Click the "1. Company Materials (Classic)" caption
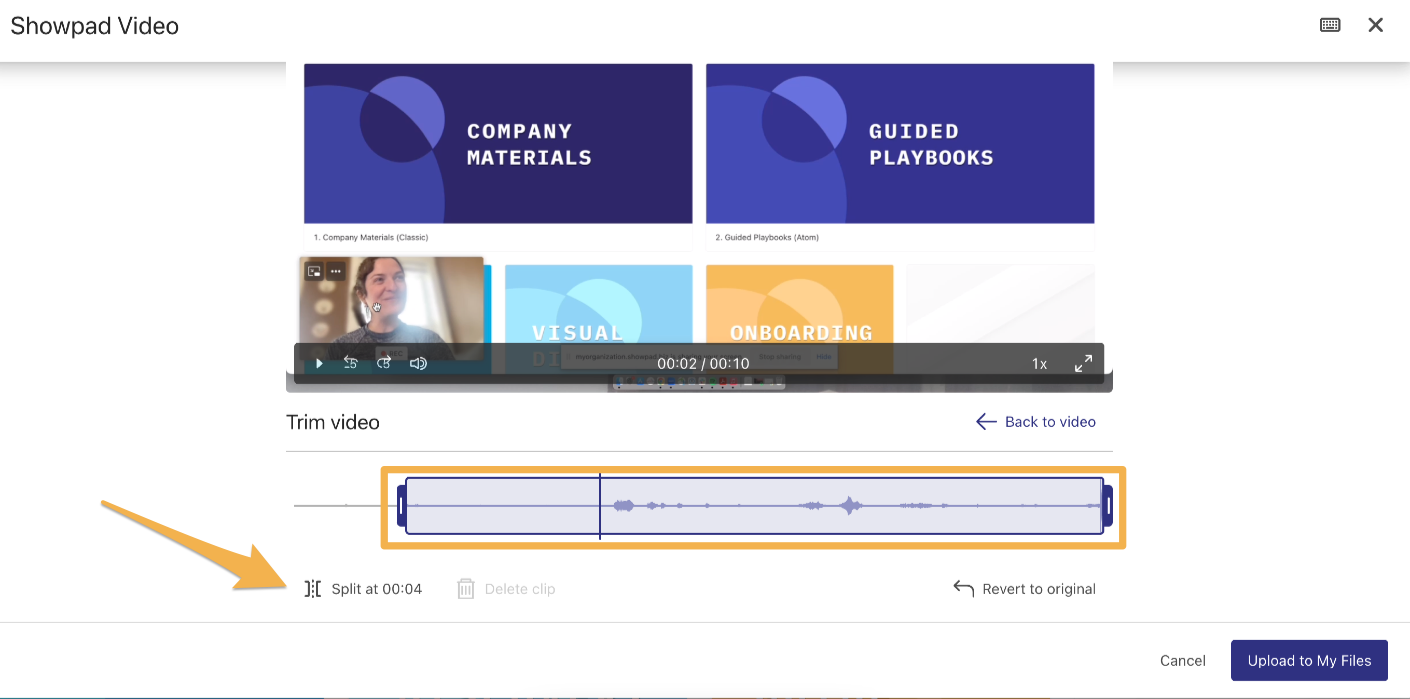The image size is (1410, 699). tap(371, 238)
